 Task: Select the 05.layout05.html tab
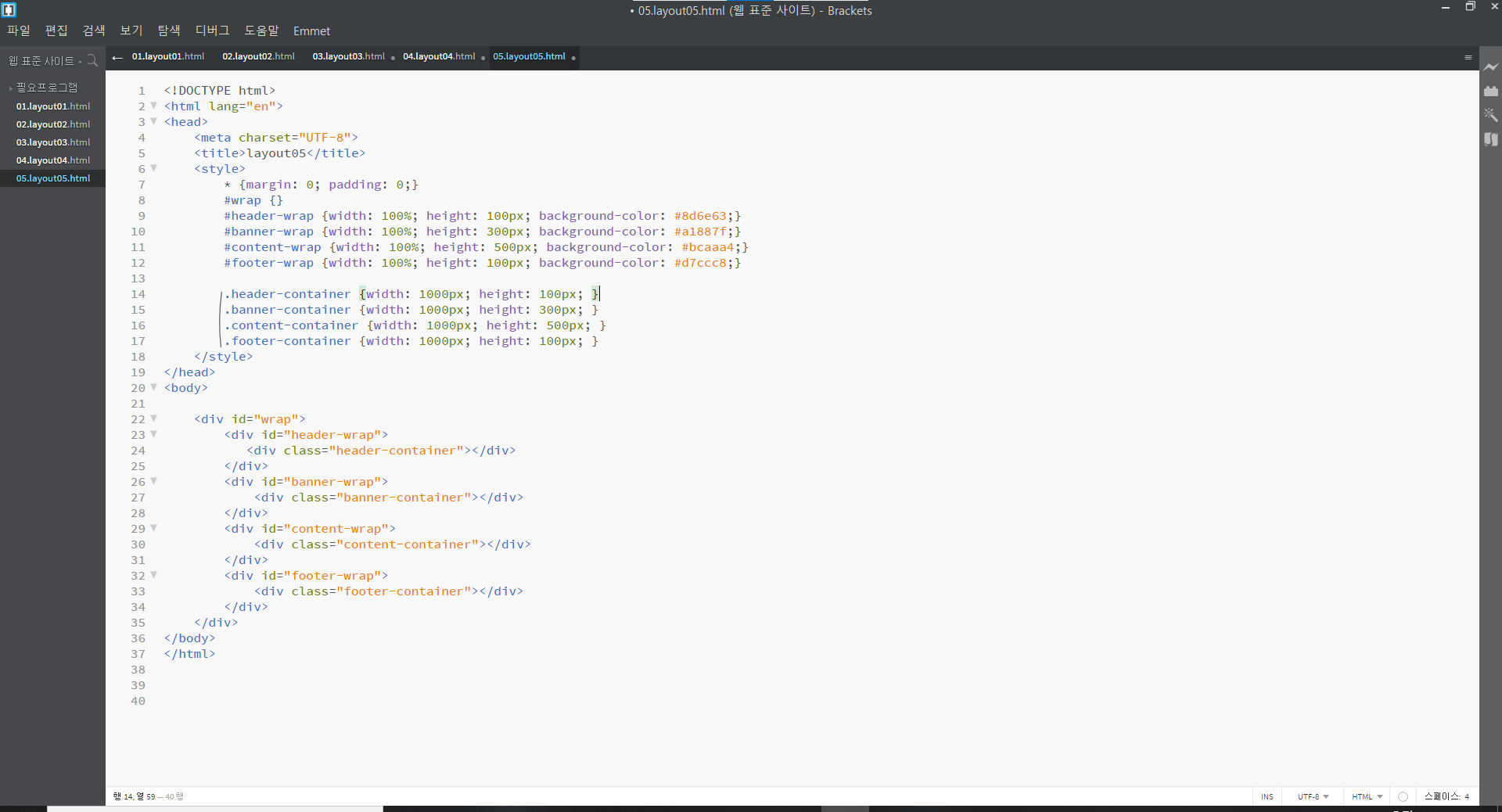530,56
